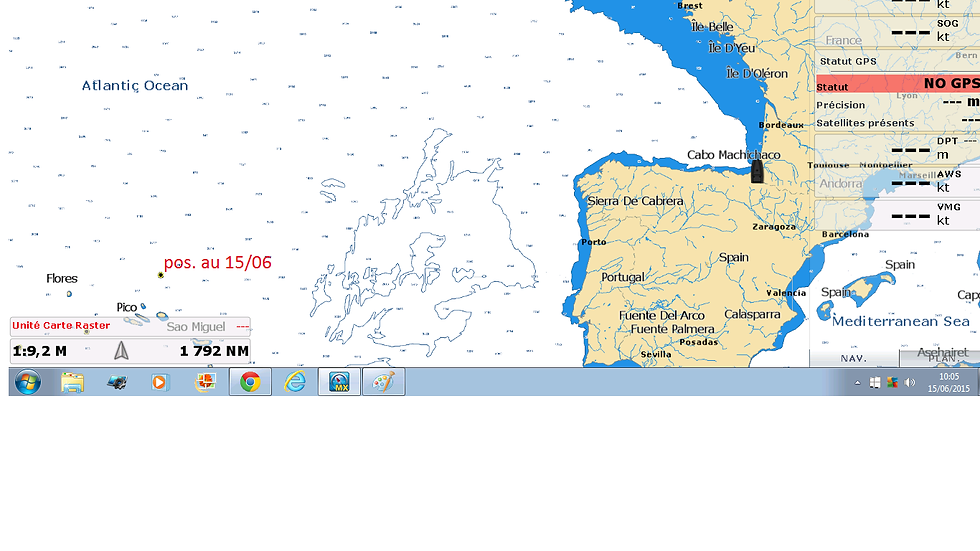Click the Sao Miguel label
Viewport: 980px width, 551px height.
[x=196, y=327]
